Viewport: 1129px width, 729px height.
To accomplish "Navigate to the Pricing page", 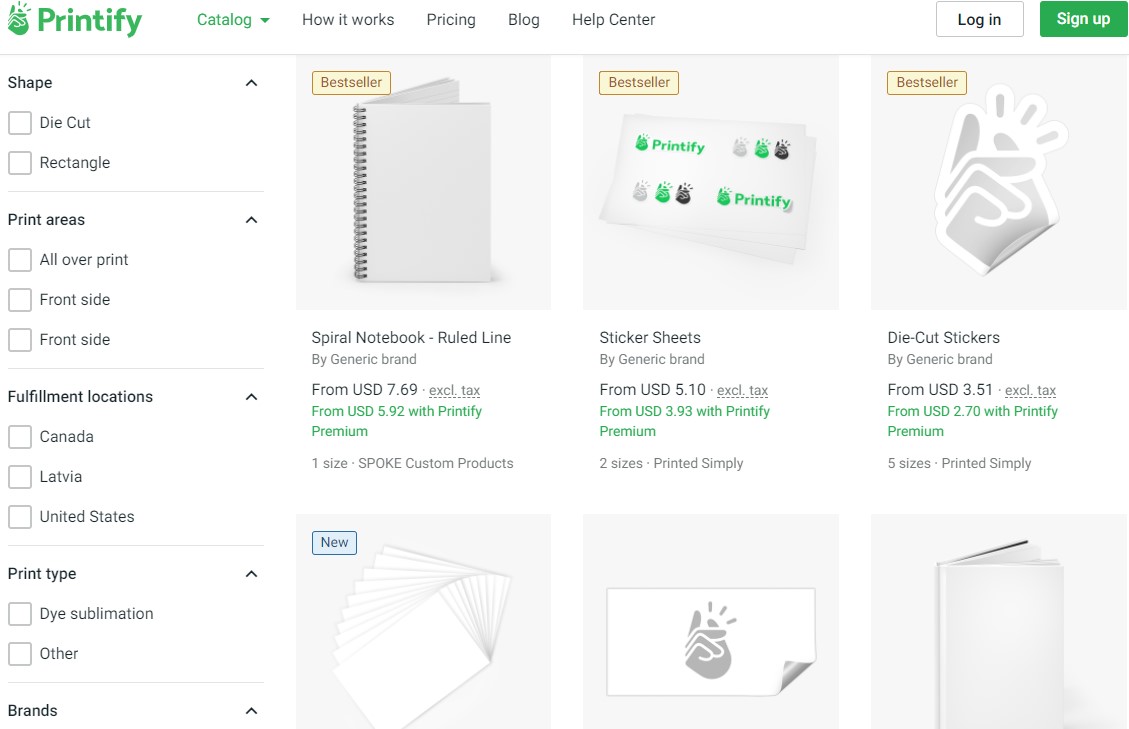I will (x=451, y=19).
